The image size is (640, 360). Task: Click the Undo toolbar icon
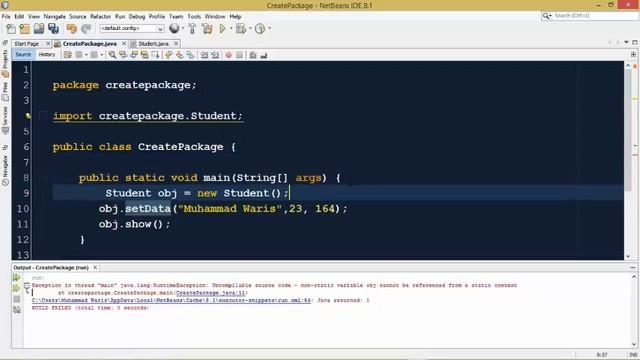click(x=72, y=29)
